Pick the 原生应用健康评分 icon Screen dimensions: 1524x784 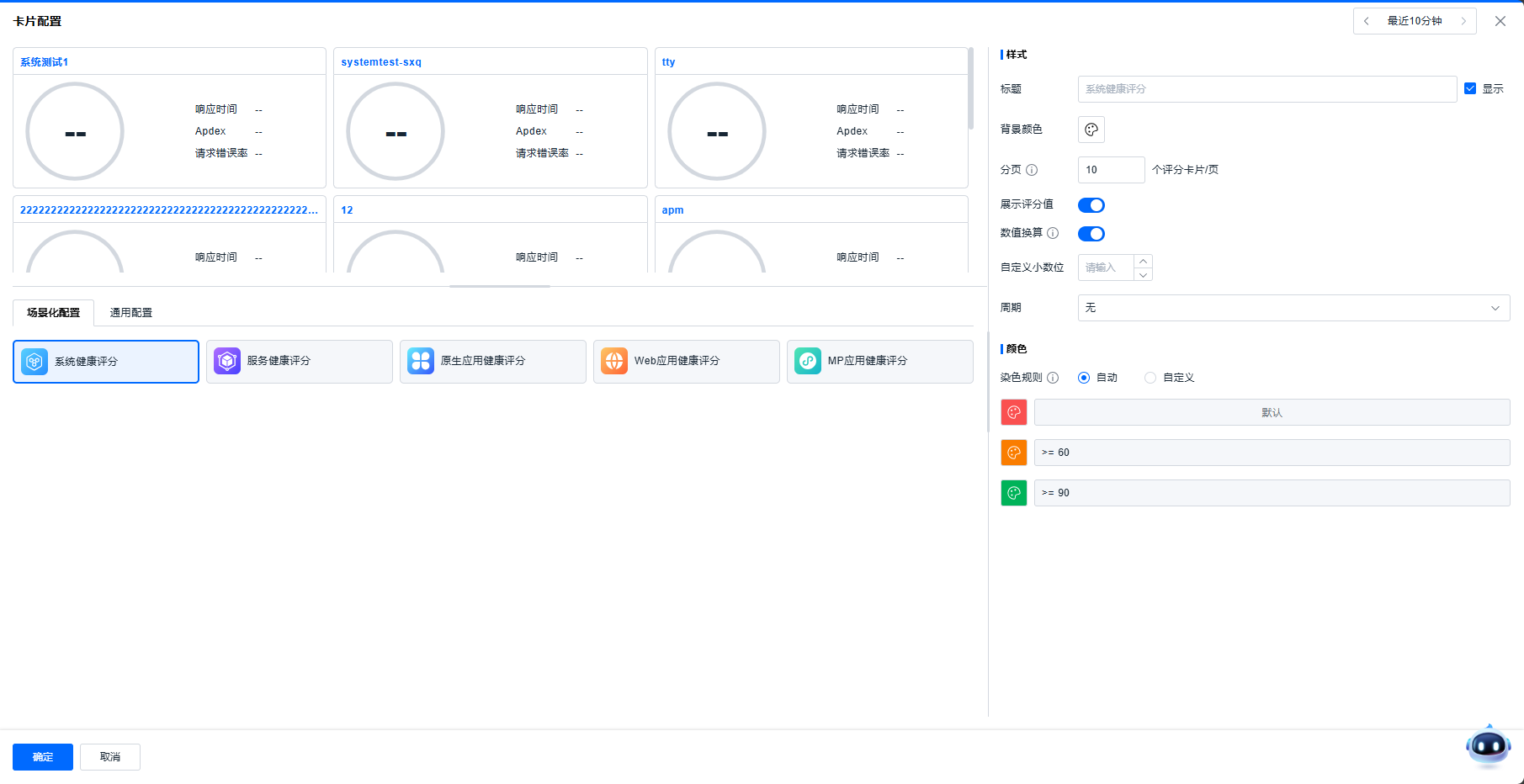point(421,361)
